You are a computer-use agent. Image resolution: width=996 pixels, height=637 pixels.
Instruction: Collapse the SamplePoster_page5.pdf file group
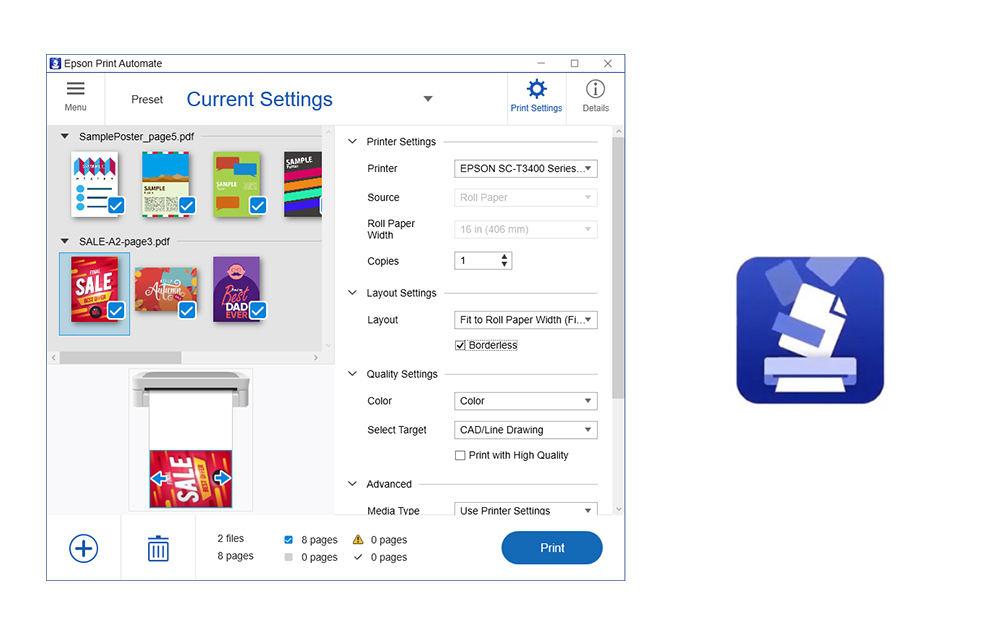point(65,136)
